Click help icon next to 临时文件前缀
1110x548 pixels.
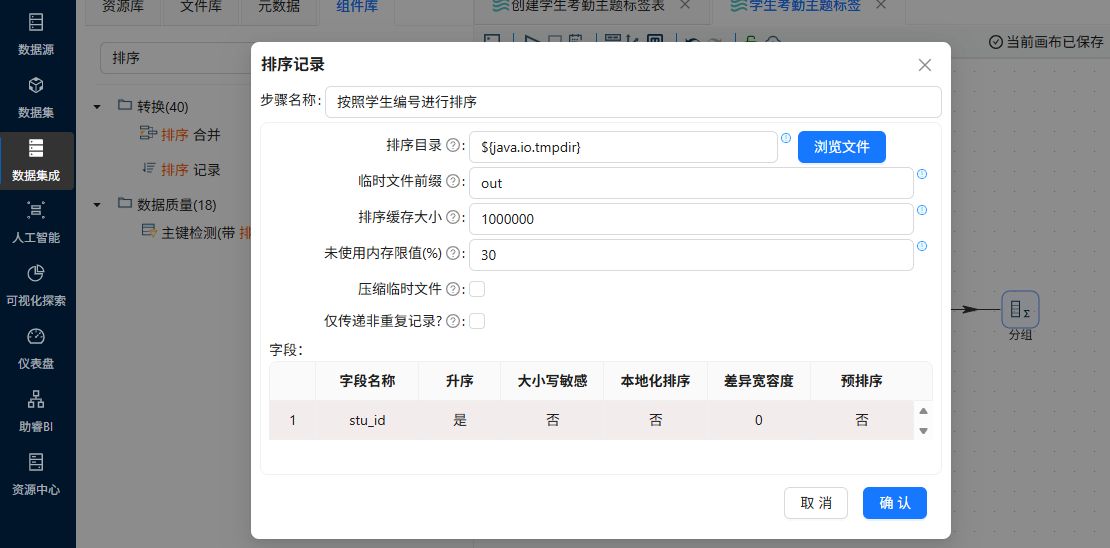452,182
